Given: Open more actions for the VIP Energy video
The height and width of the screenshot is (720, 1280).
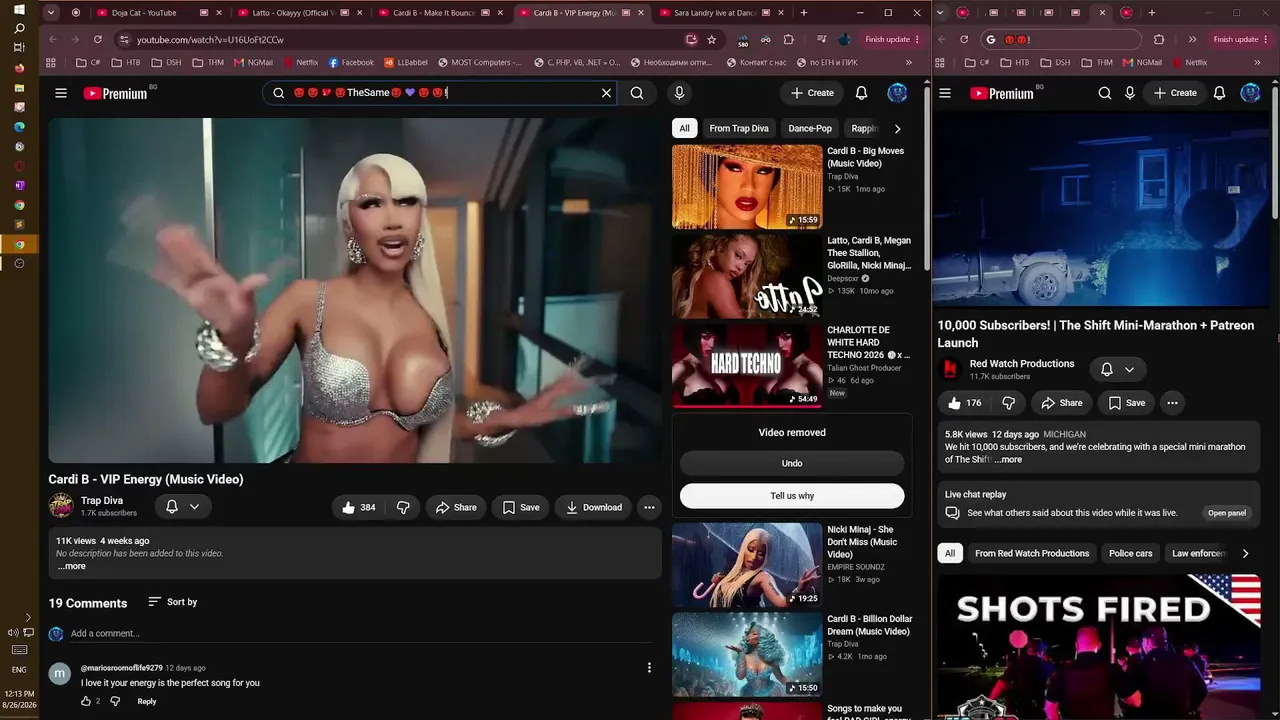Looking at the screenshot, I should pos(649,507).
